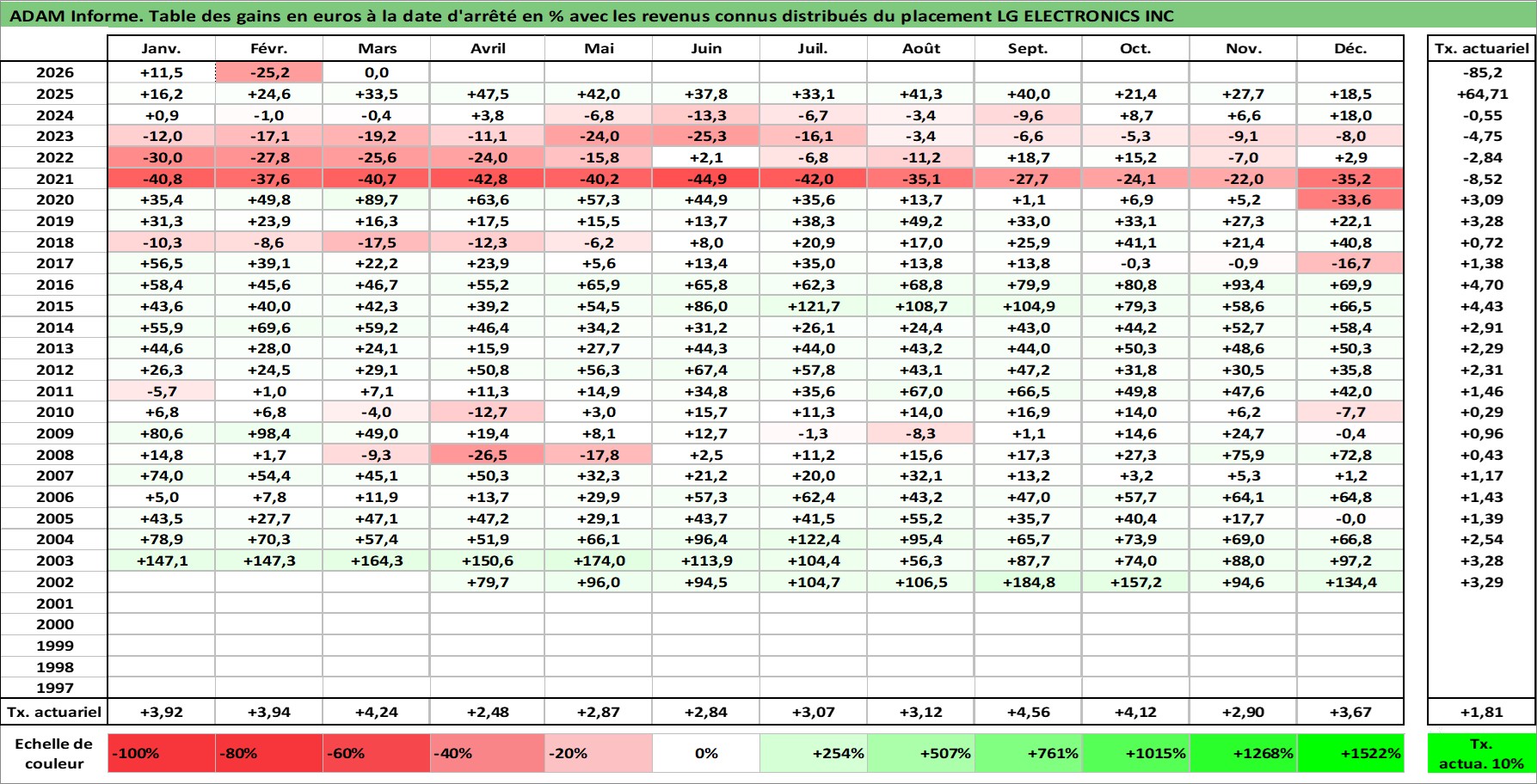Screen dimensions: 1537x784
Task: Select the 2026 year row label
Action: pyautogui.click(x=54, y=73)
